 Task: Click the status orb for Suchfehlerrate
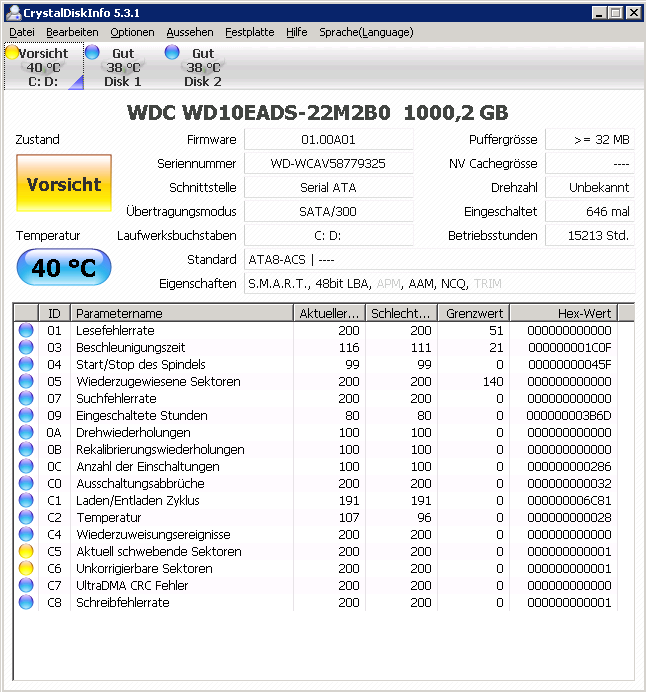click(26, 399)
